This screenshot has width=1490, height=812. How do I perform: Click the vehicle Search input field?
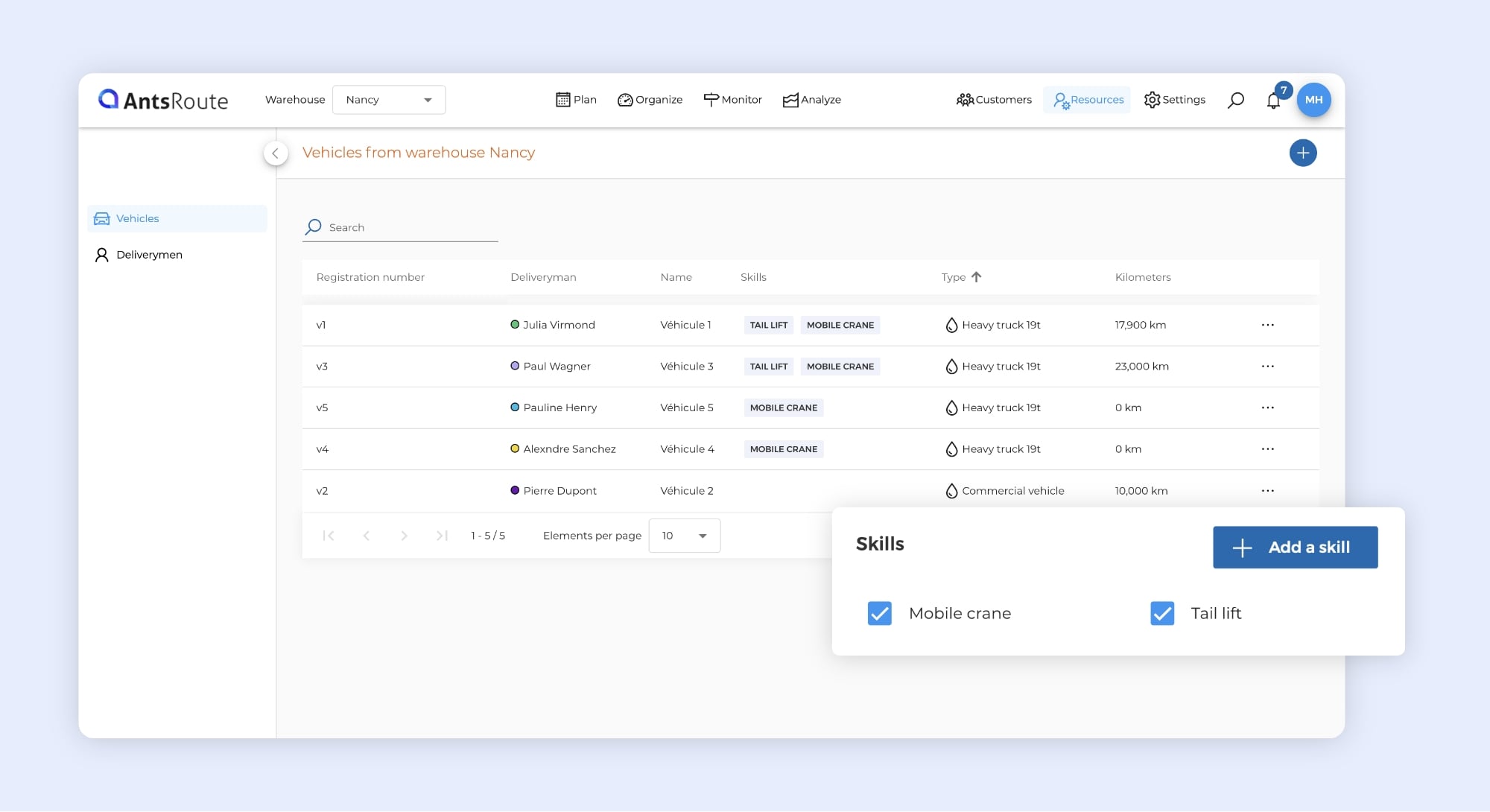410,228
